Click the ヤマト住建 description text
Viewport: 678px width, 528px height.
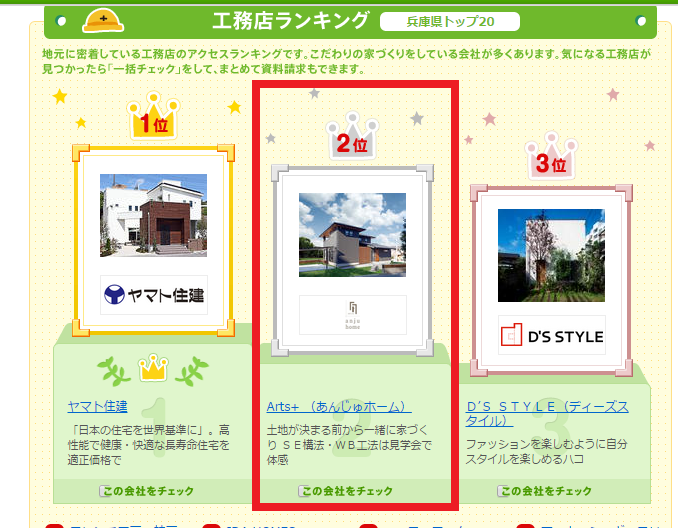[149, 445]
